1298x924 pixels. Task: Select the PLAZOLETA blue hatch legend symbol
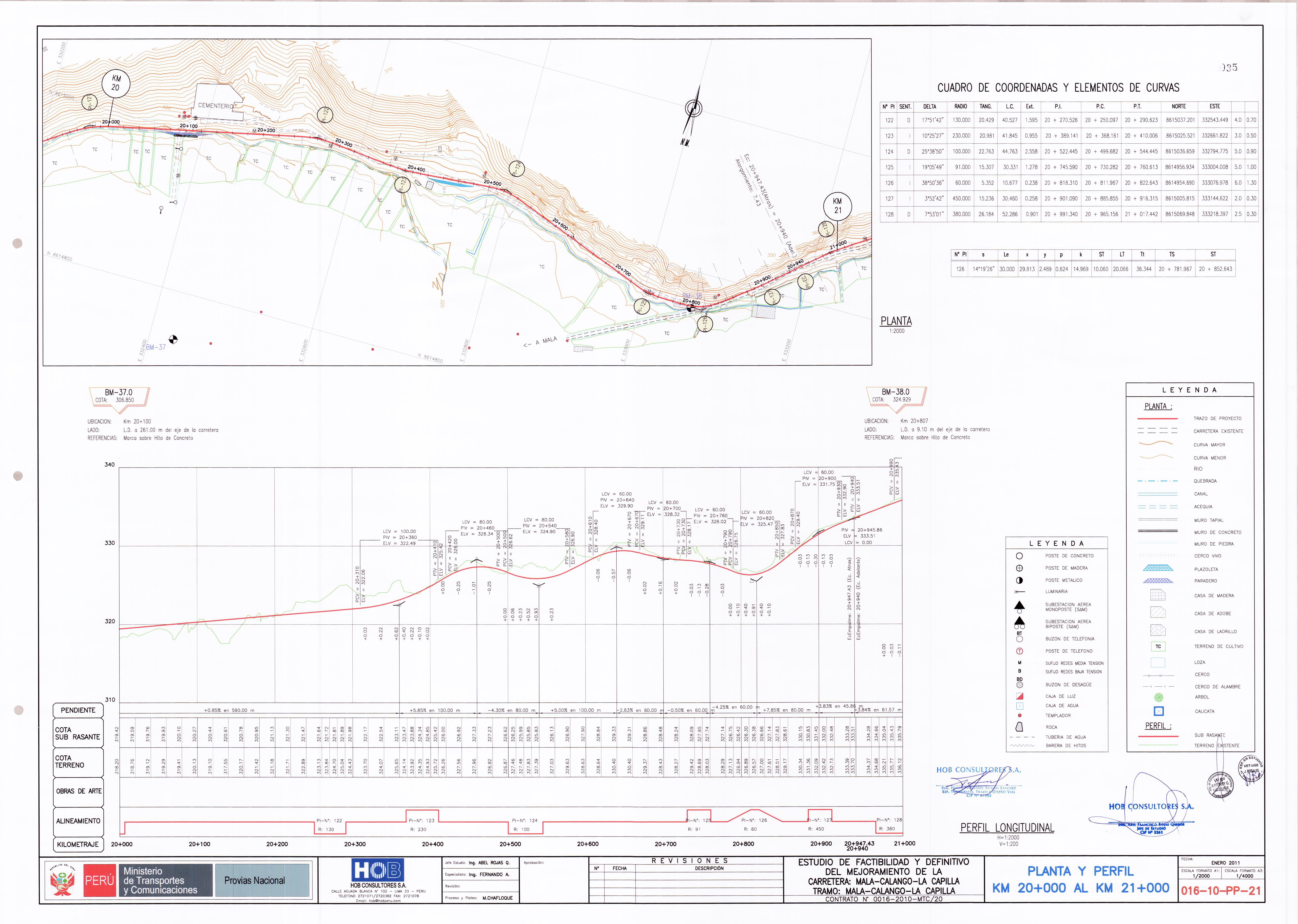pyautogui.click(x=1158, y=568)
